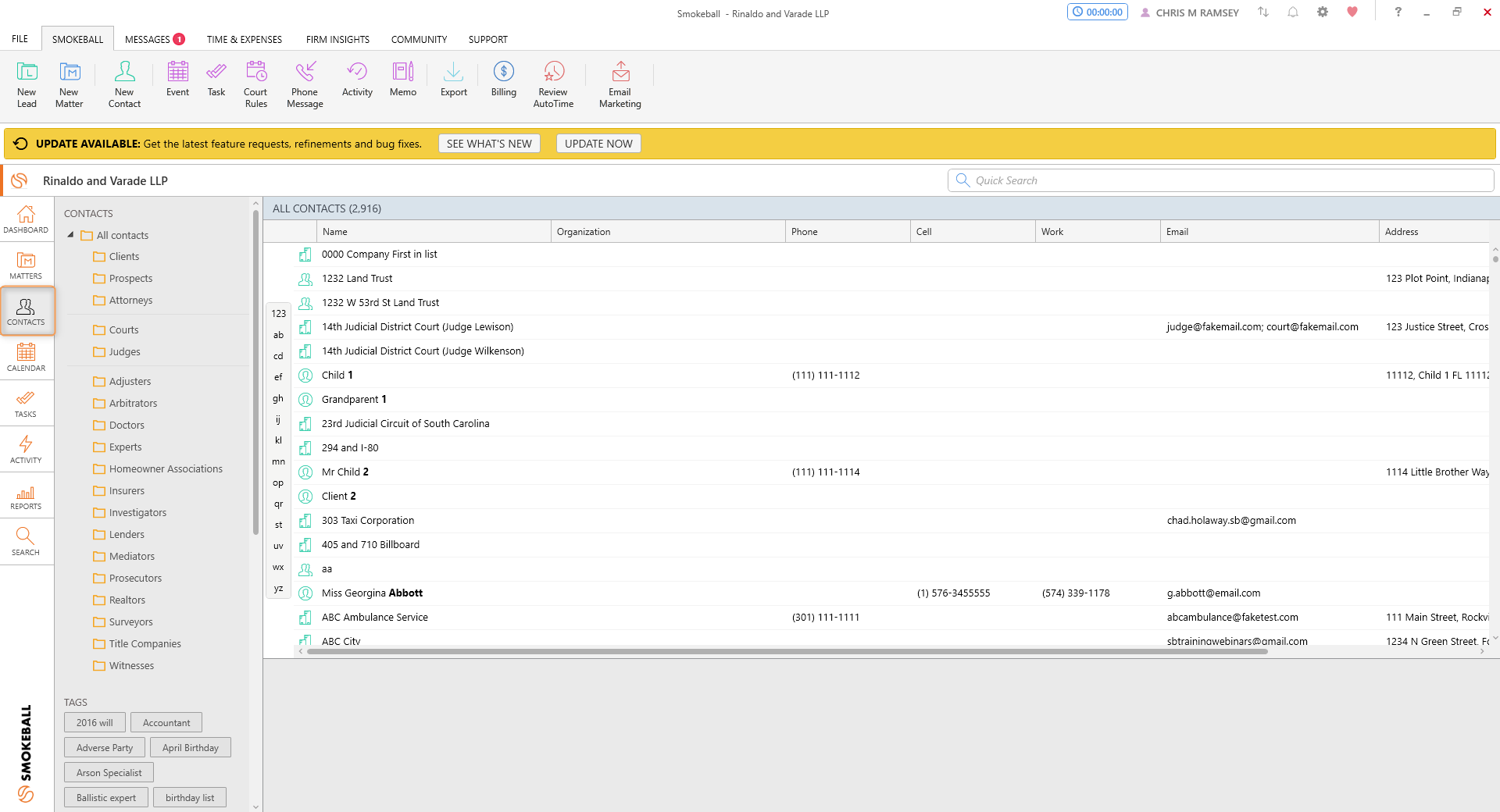Open Search in left sidebar
The image size is (1500, 812).
tap(26, 542)
